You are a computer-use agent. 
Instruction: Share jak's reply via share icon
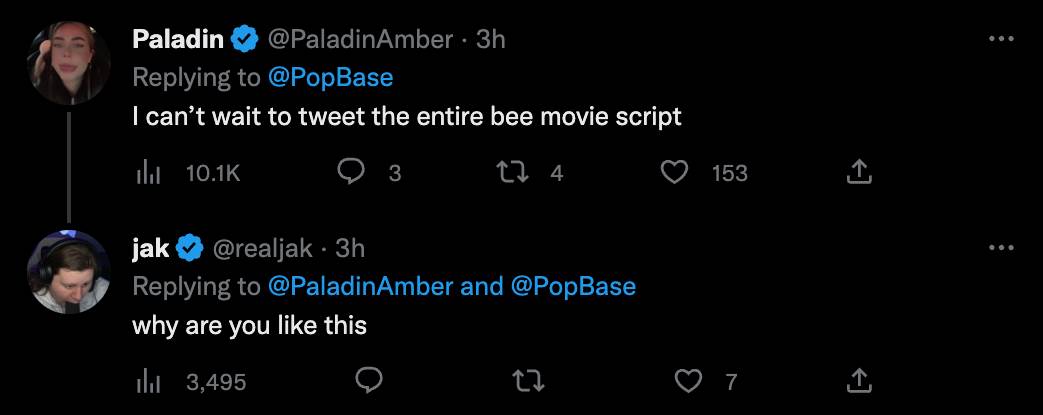coord(859,381)
